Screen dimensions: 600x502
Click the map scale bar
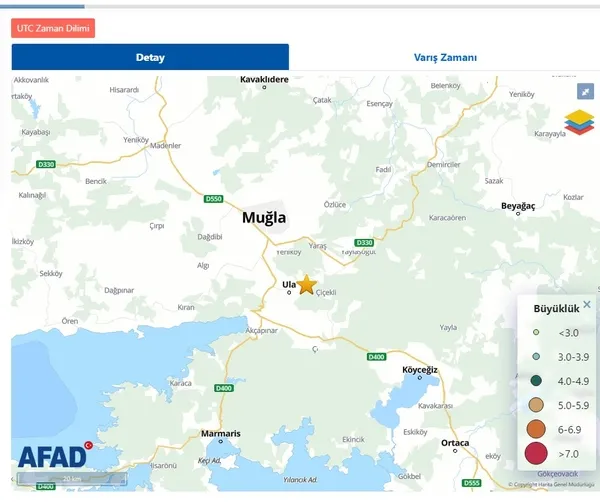[x=72, y=479]
